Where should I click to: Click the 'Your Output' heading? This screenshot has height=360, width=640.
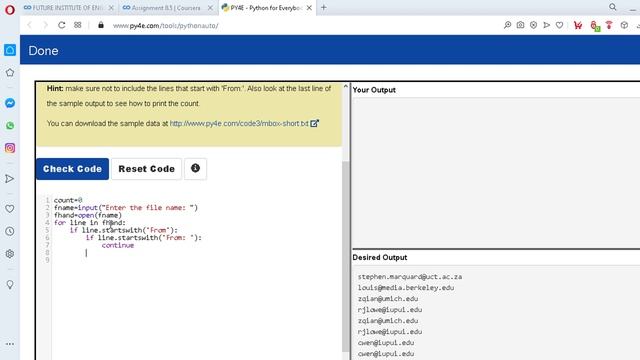tap(374, 90)
